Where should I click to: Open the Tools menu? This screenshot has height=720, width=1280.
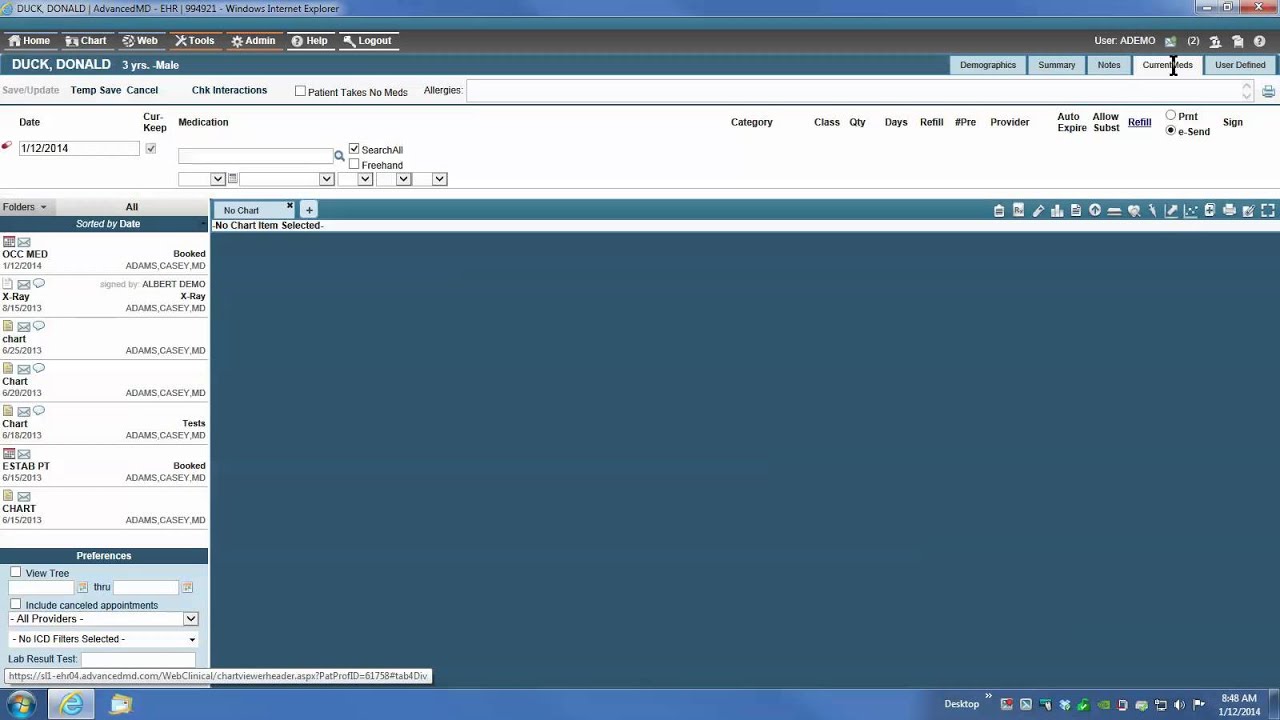pos(194,41)
